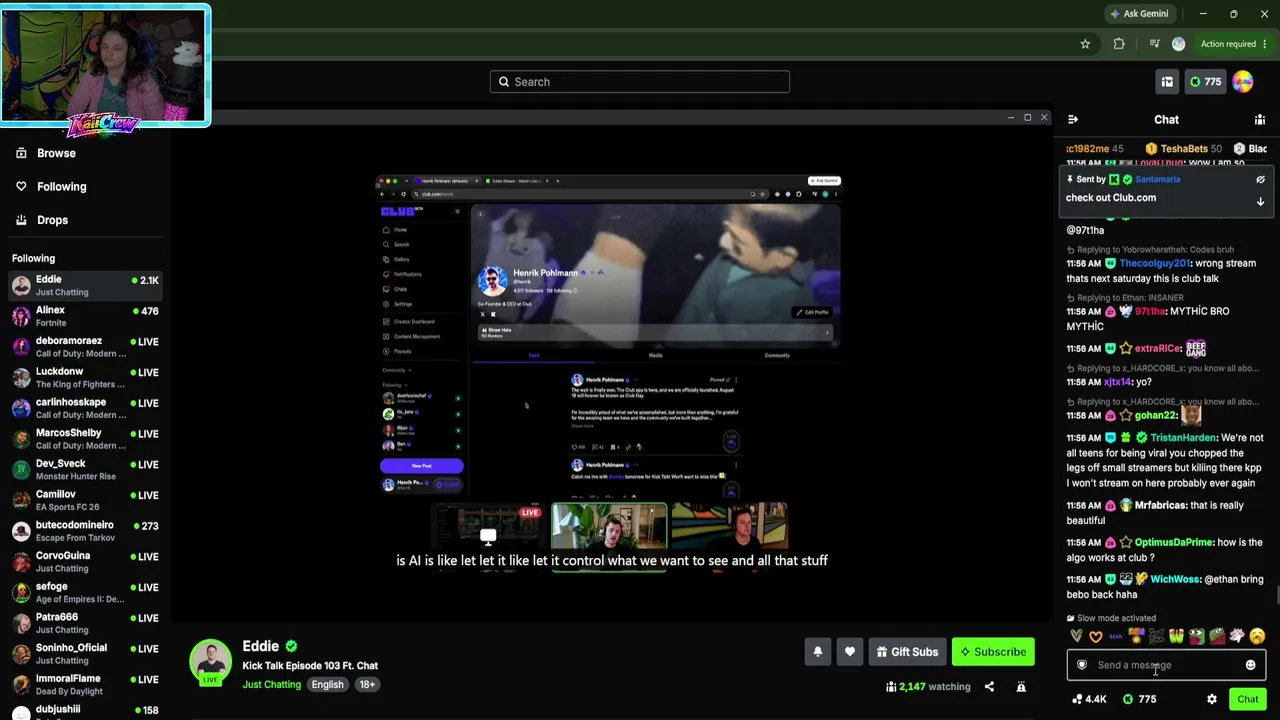Open the Action required browser menu
Image resolution: width=1280 pixels, height=720 pixels.
click(1234, 44)
